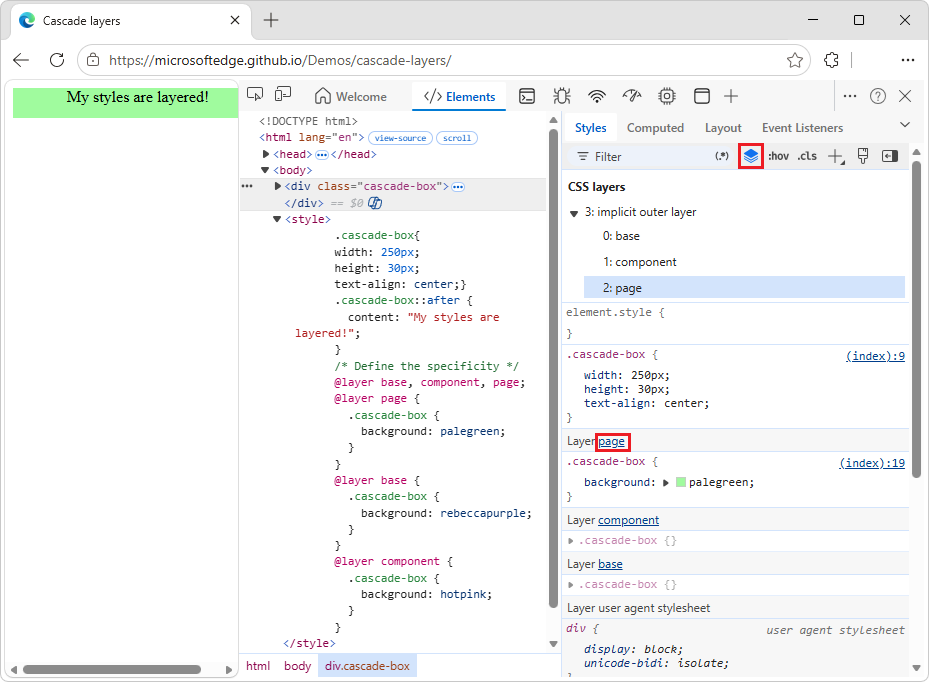The height and width of the screenshot is (682, 929).
Task: Select the Styles tab
Action: 590,128
